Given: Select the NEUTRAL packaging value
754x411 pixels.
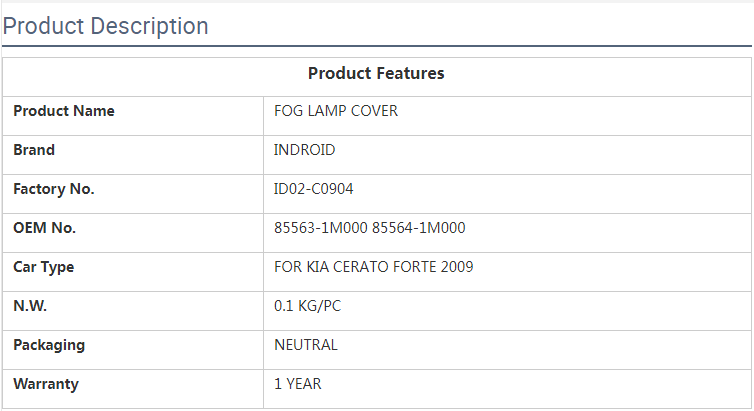Looking at the screenshot, I should [306, 345].
